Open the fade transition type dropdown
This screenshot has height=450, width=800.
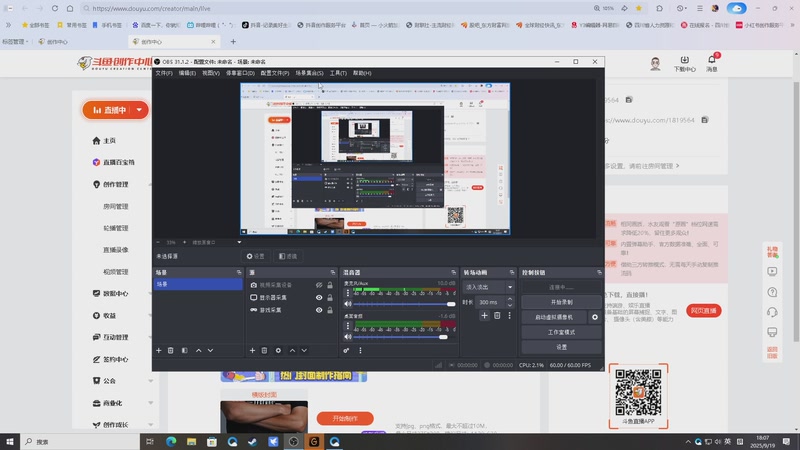[488, 287]
